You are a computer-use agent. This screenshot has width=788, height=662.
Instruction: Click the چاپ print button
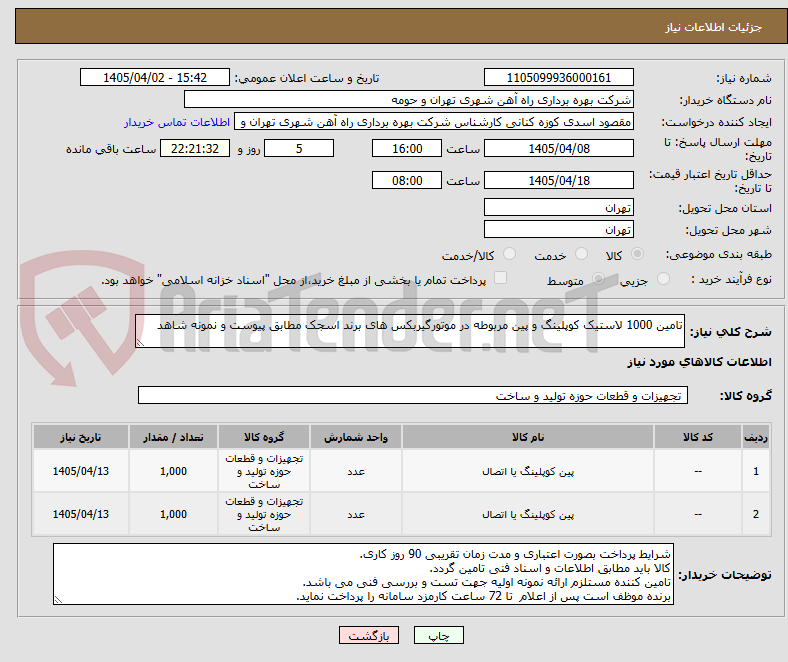[438, 635]
